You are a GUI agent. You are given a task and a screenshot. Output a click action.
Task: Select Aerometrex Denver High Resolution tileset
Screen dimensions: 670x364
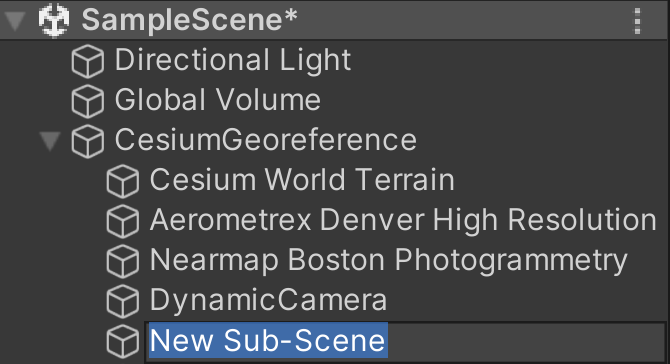(x=403, y=220)
